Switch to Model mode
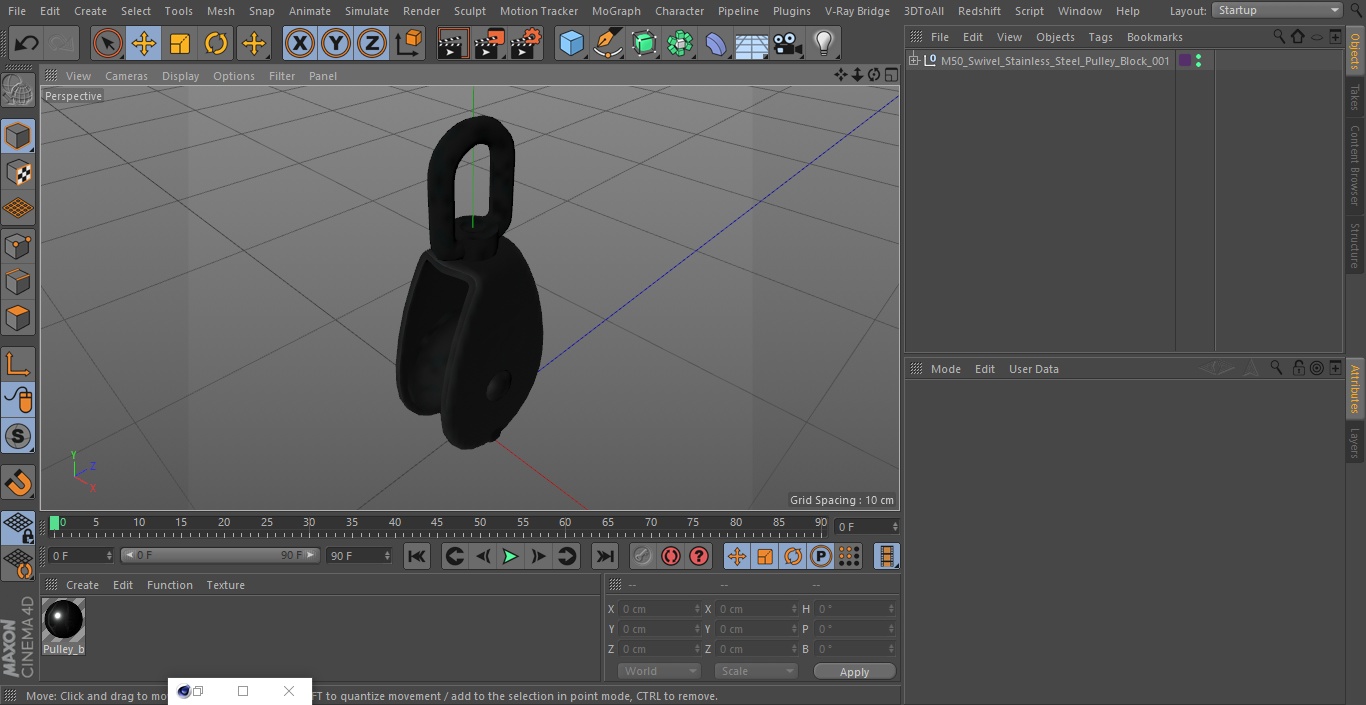The width and height of the screenshot is (1366, 705). click(18, 136)
